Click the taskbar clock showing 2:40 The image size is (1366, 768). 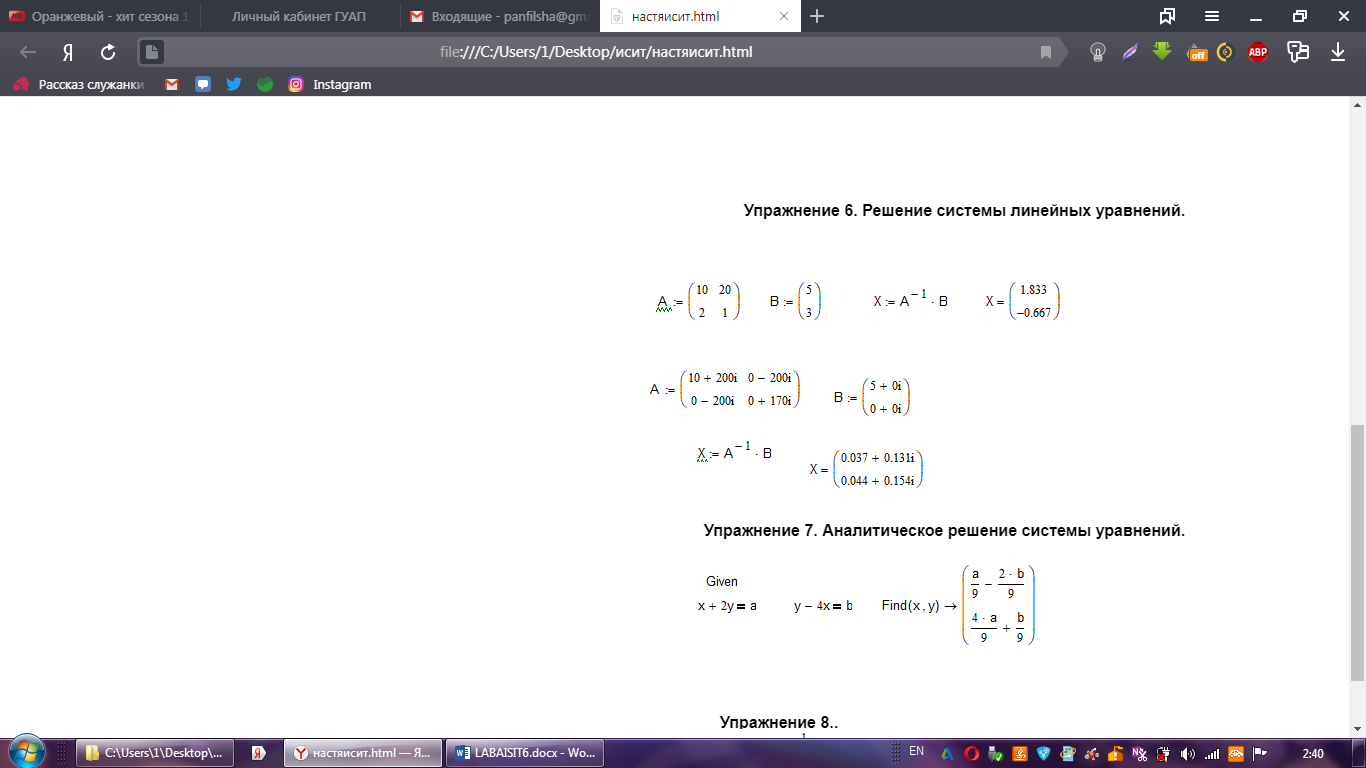click(x=1313, y=754)
